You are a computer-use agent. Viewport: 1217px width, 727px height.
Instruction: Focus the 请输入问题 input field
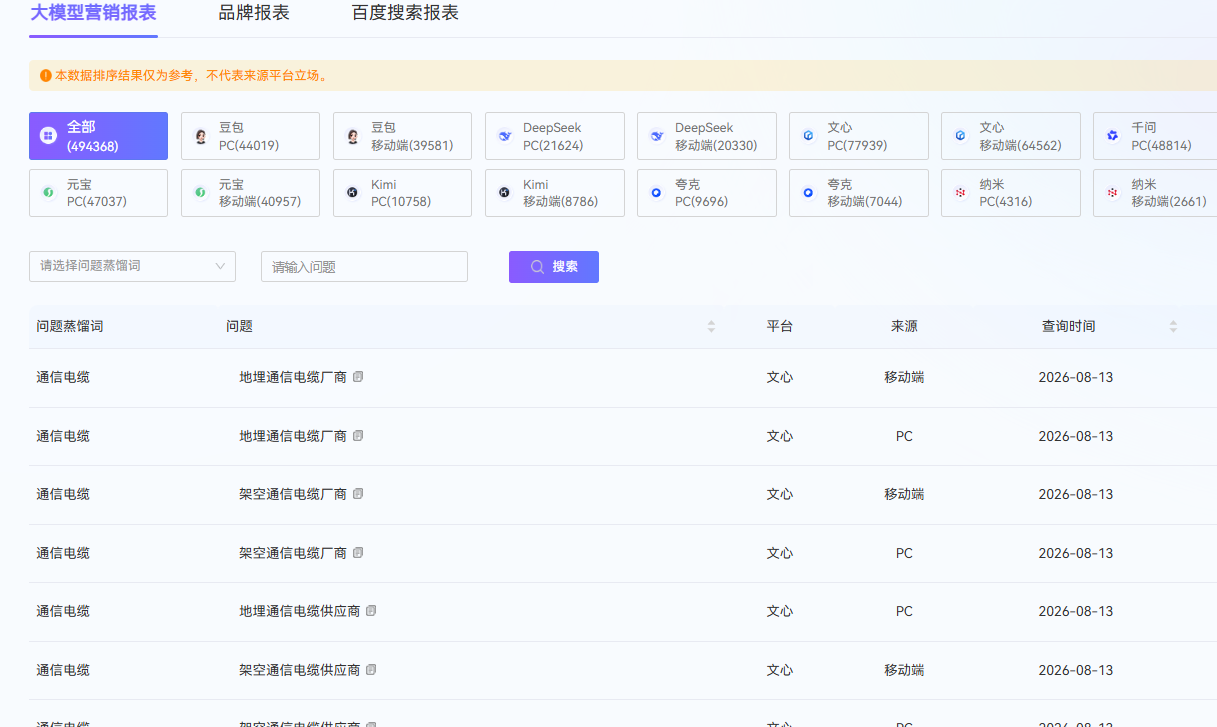pos(364,266)
